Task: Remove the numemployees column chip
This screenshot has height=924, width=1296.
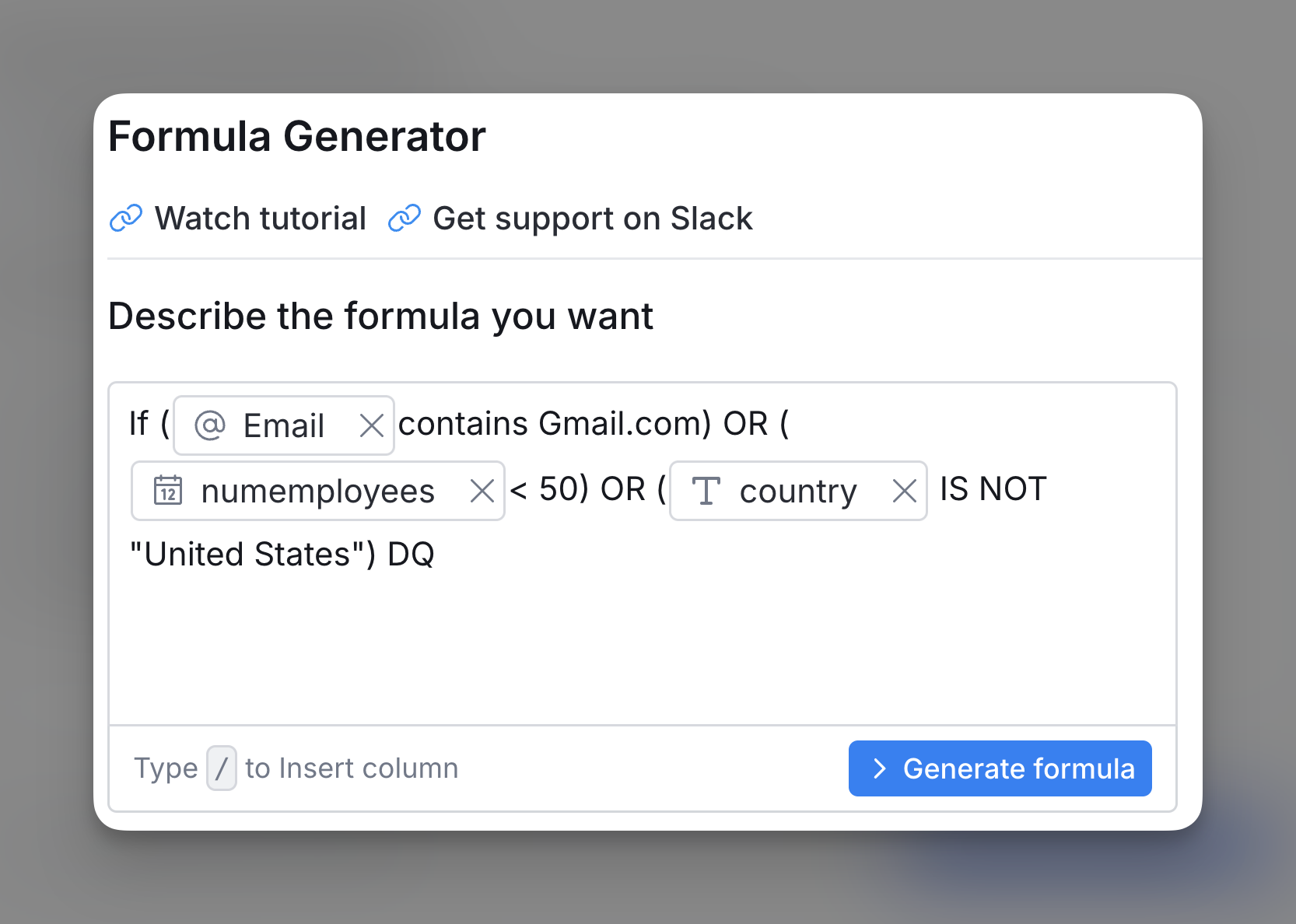Action: point(482,491)
